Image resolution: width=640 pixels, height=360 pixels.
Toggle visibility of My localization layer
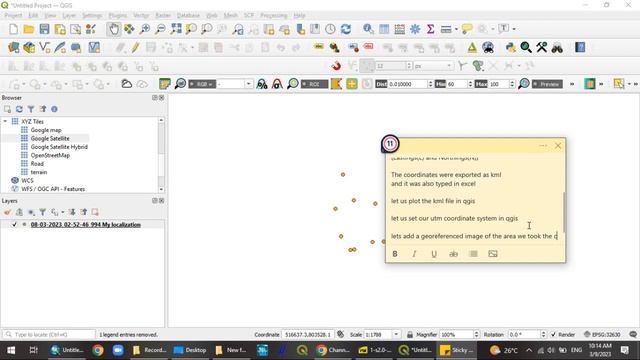click(x=14, y=224)
